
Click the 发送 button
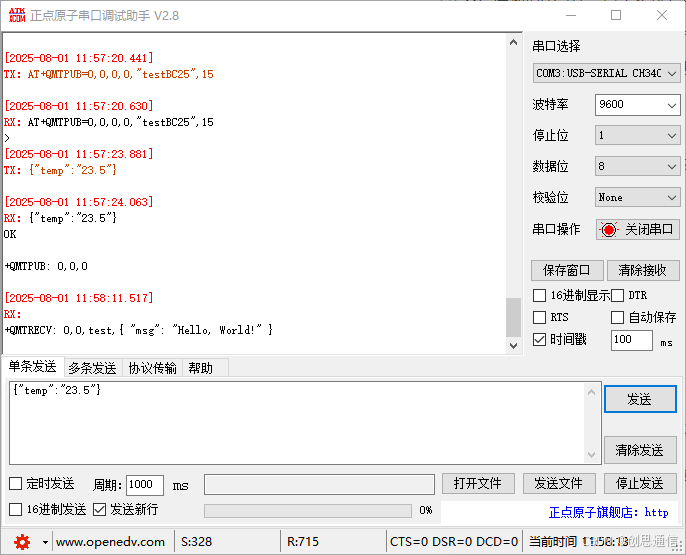click(640, 399)
